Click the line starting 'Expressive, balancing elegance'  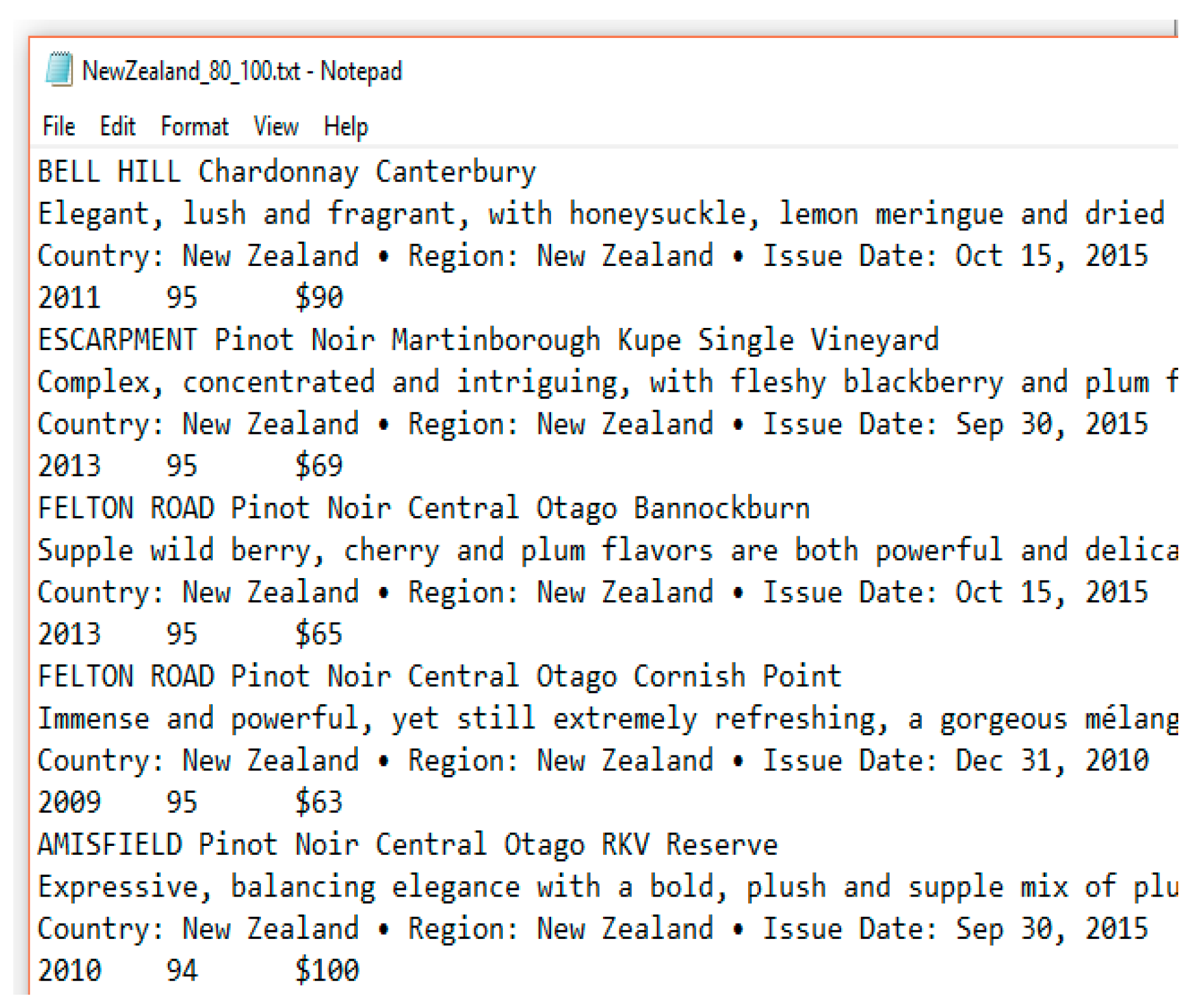[x=608, y=886]
